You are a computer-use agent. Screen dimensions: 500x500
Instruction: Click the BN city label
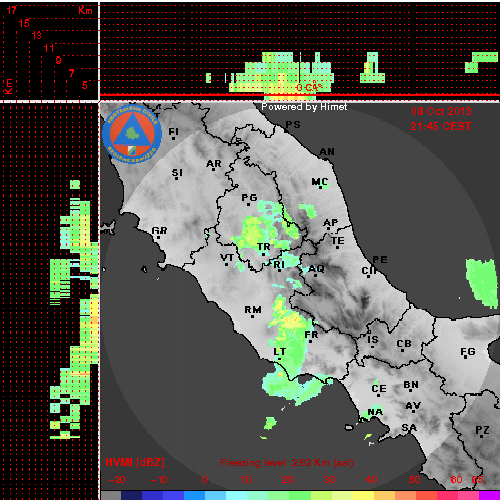click(411, 385)
